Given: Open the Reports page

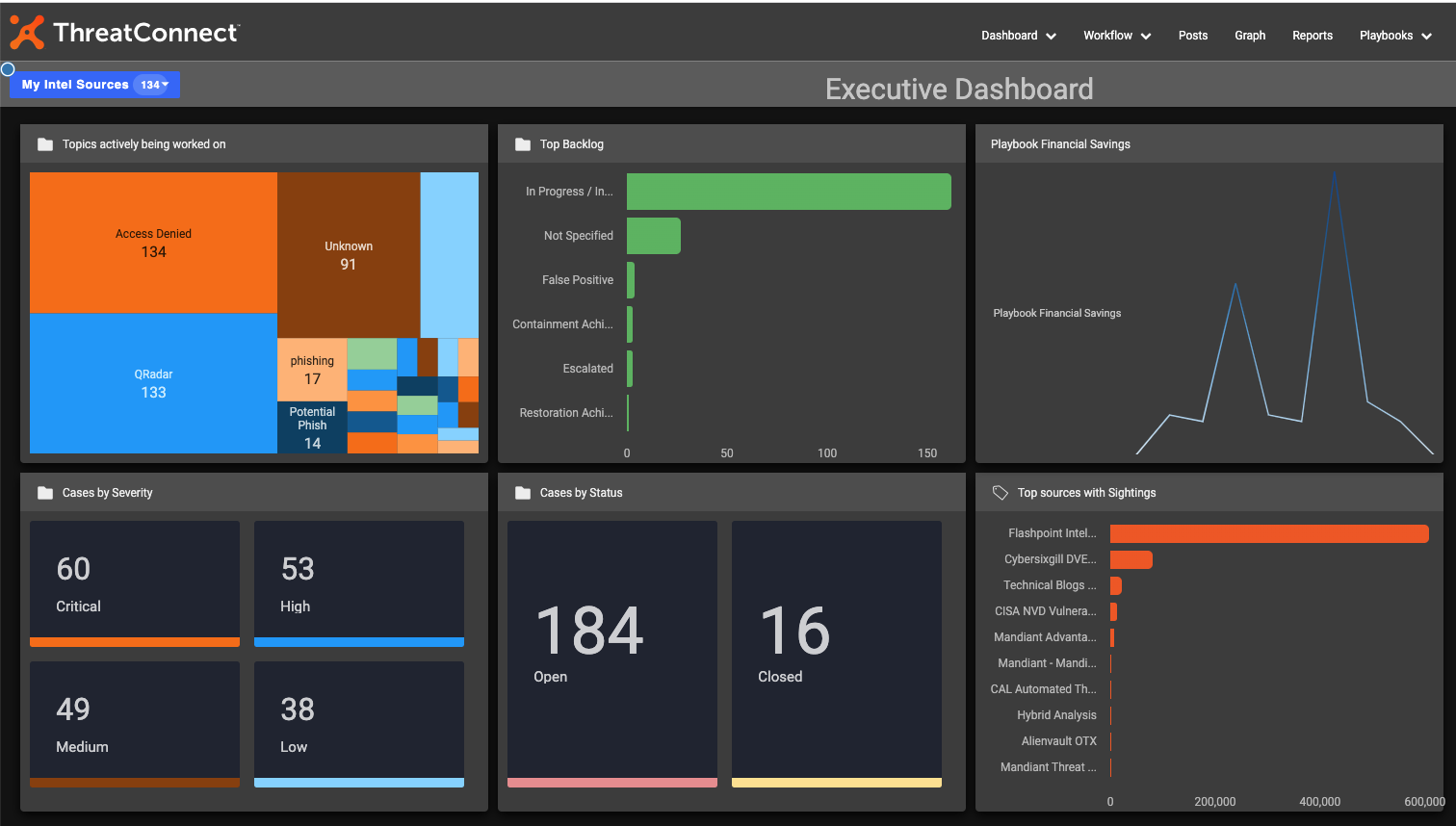Looking at the screenshot, I should point(1313,36).
